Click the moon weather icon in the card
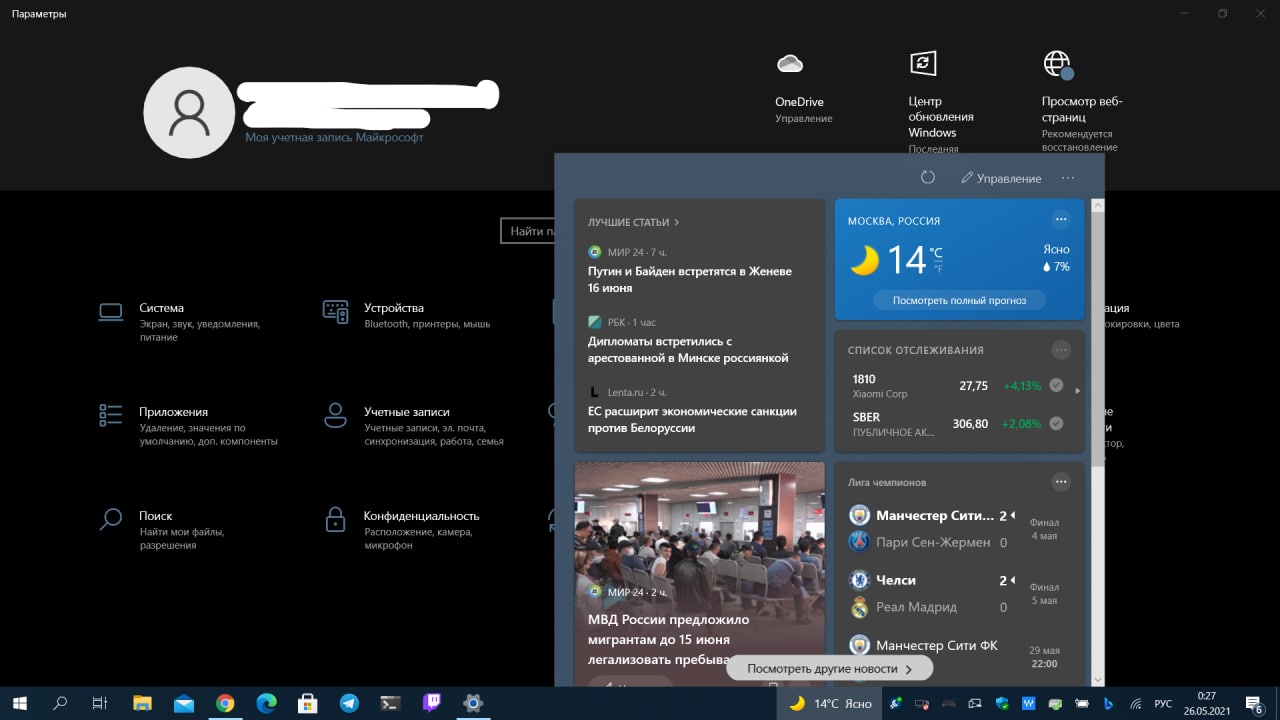This screenshot has height=720, width=1280. (x=864, y=261)
